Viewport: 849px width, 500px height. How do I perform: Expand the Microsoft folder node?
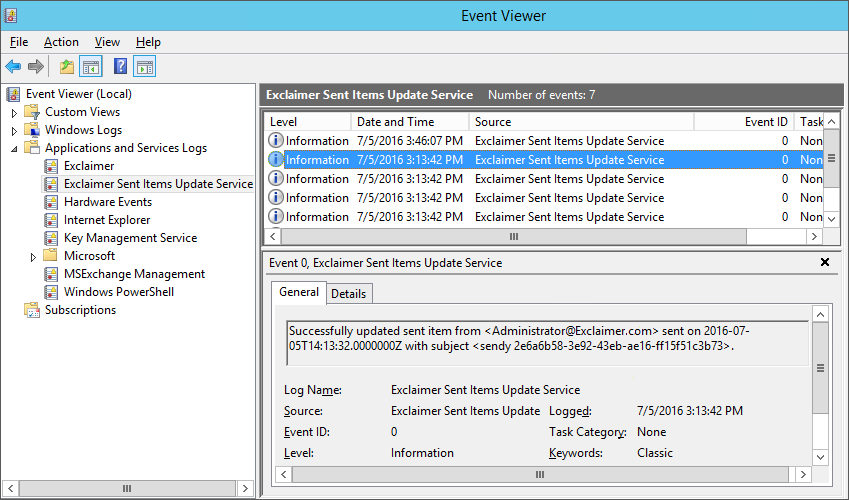[x=34, y=257]
